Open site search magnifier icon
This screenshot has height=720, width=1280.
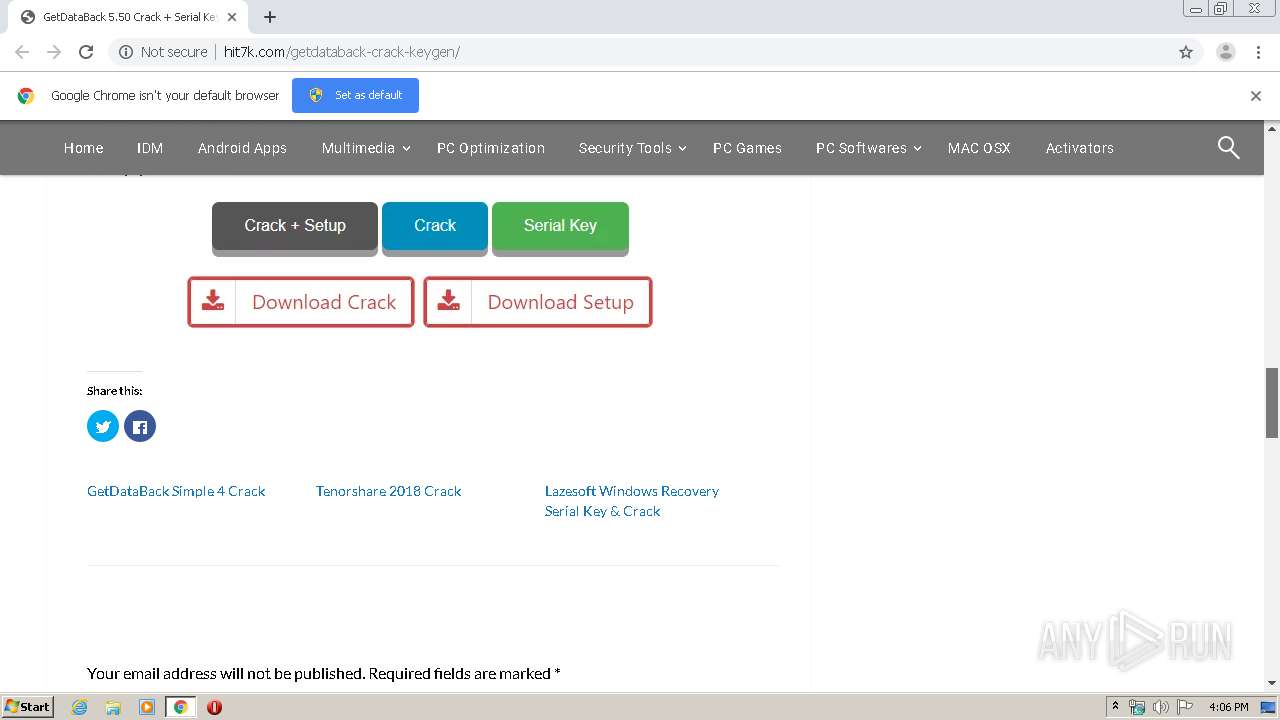click(x=1228, y=148)
